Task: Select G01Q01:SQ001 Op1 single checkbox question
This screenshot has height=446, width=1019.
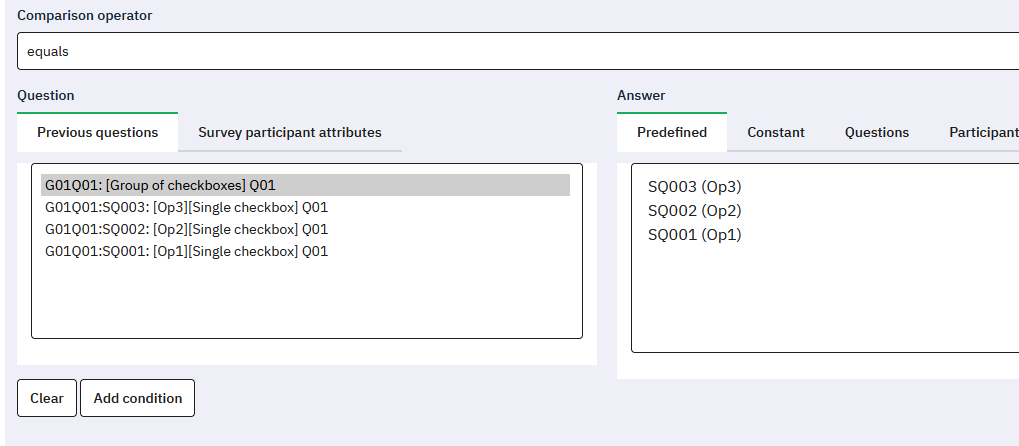Action: [187, 252]
